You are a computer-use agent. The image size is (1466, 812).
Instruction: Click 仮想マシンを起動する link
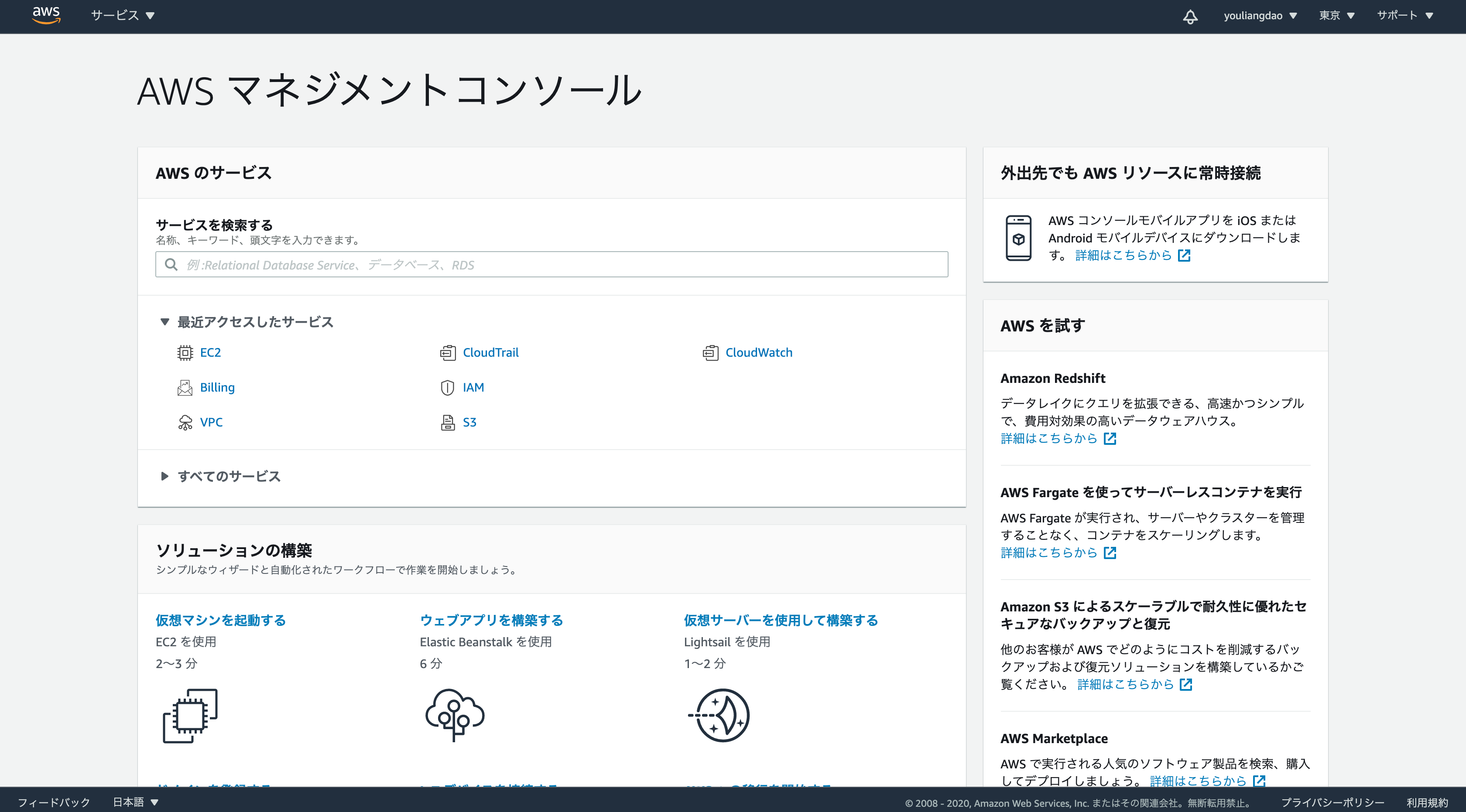pos(221,620)
